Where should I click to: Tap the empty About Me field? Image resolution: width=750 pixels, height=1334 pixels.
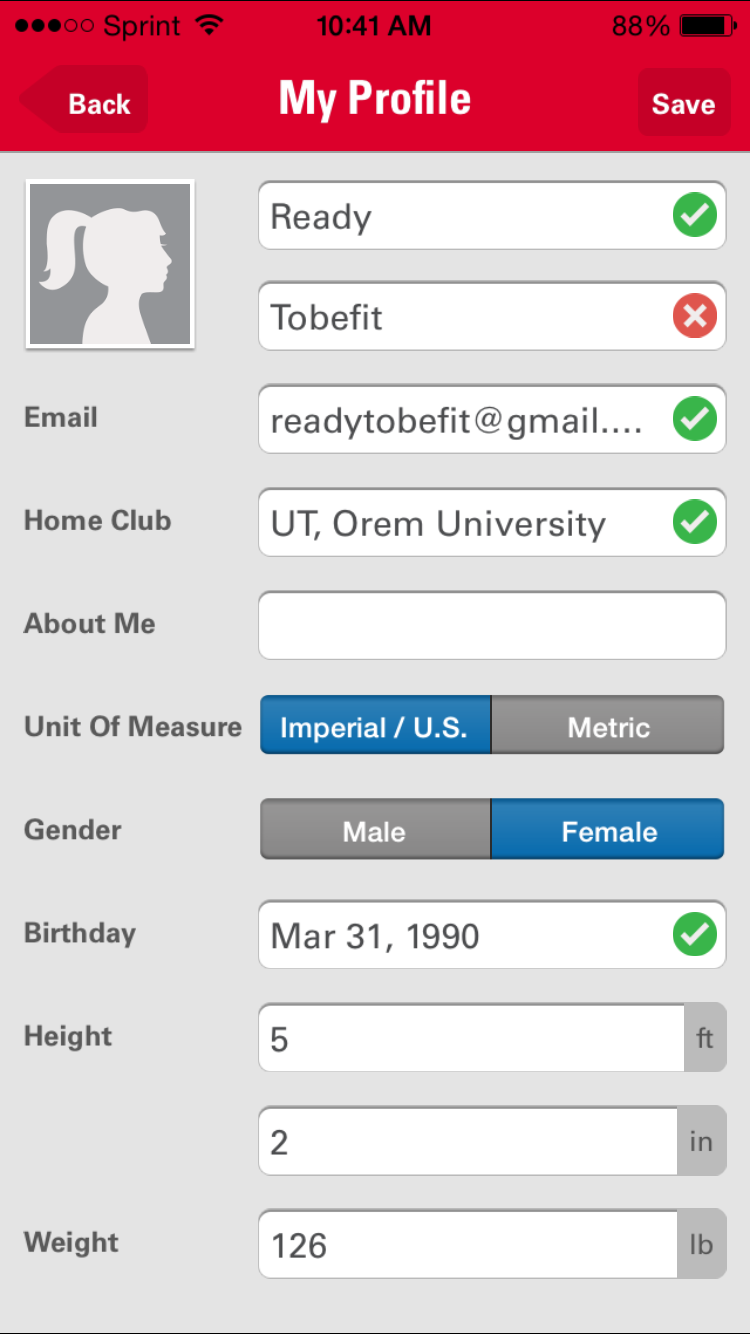[x=492, y=625]
